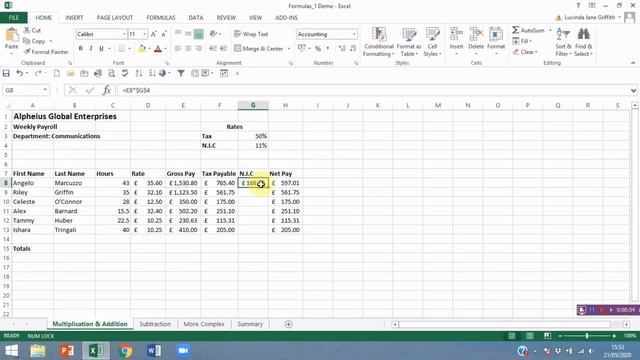Click the AutoSum sigma
This screenshot has width=640, height=360.
516,30
